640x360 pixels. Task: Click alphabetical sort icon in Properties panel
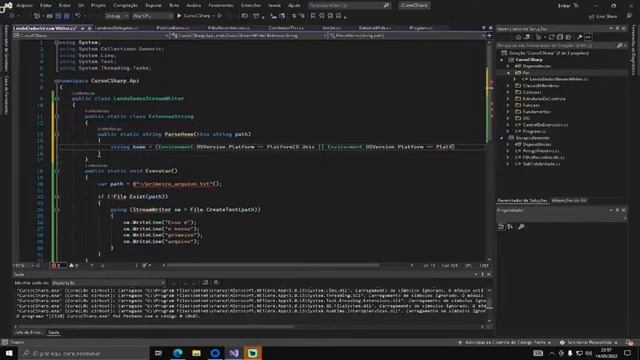tap(510, 227)
